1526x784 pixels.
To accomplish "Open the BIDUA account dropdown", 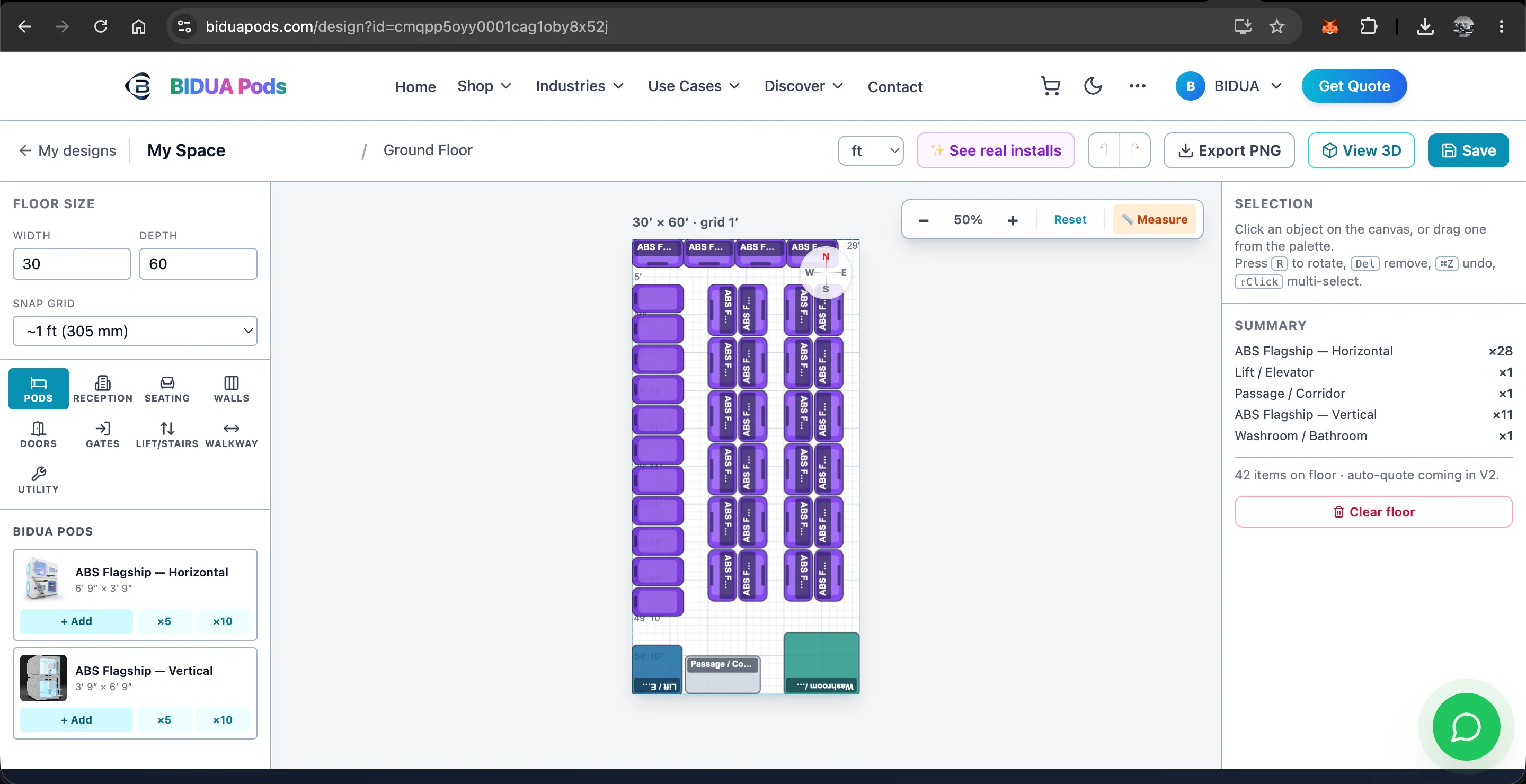I will click(x=1229, y=86).
